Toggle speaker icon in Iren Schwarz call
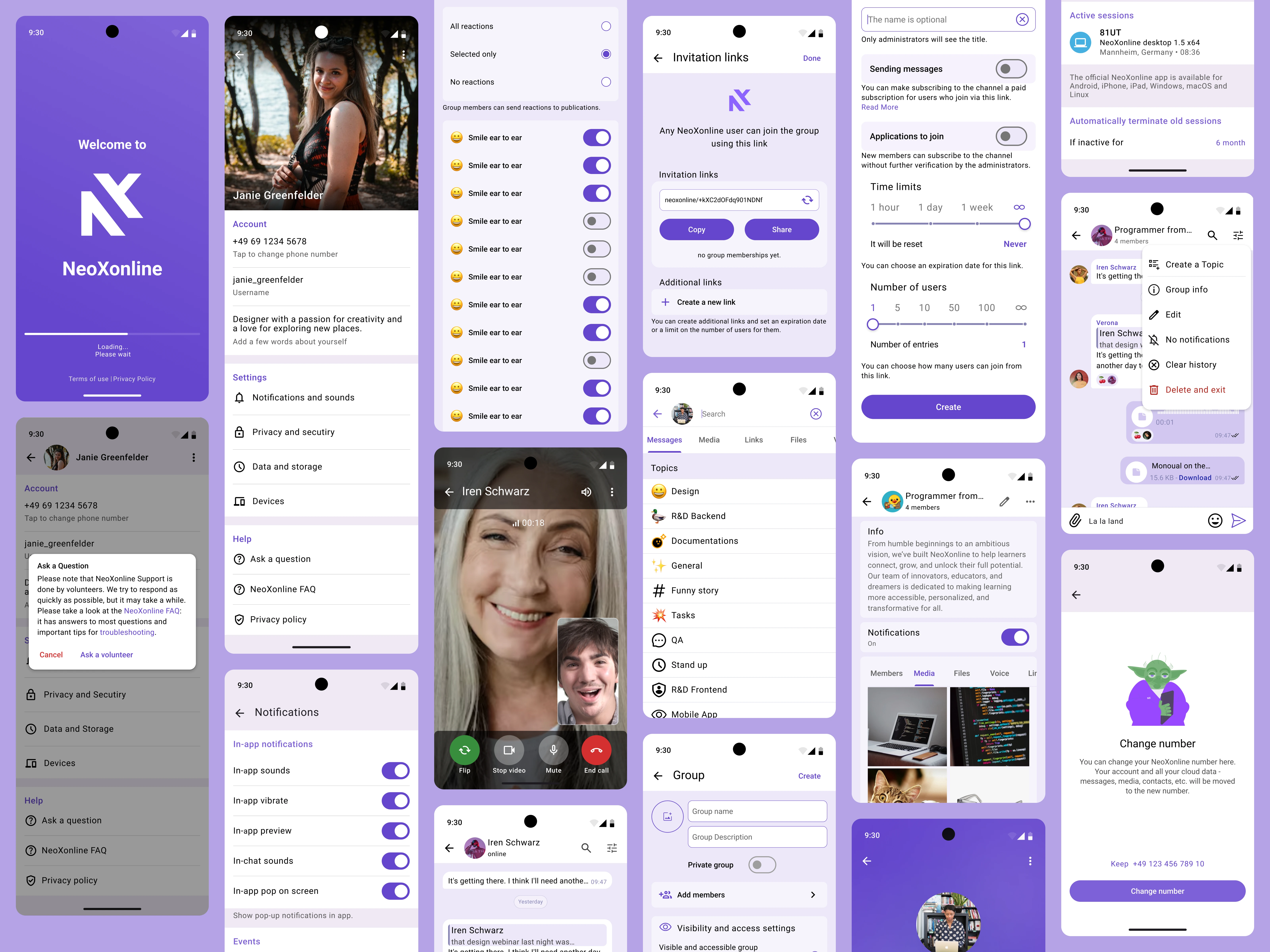Image resolution: width=1270 pixels, height=952 pixels. pyautogui.click(x=586, y=492)
